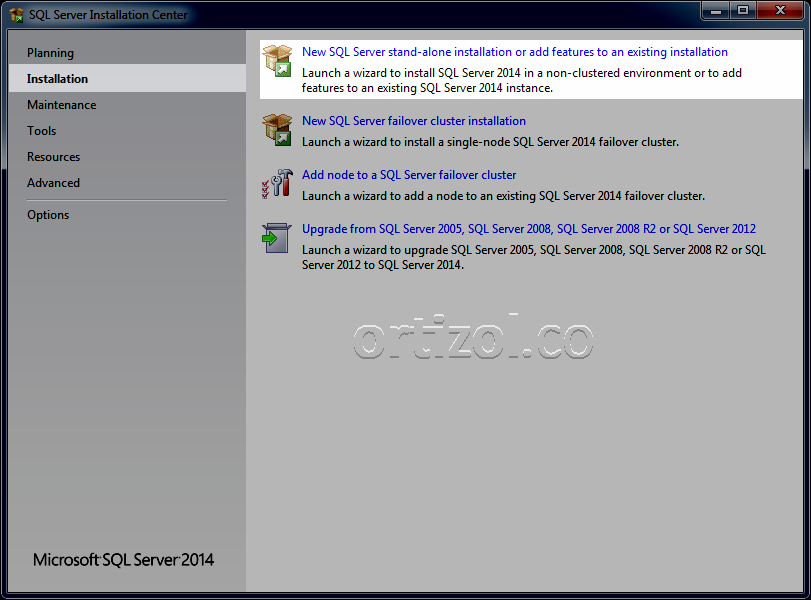
Task: Click Upgrade from SQL Server 2005 link
Action: [529, 229]
